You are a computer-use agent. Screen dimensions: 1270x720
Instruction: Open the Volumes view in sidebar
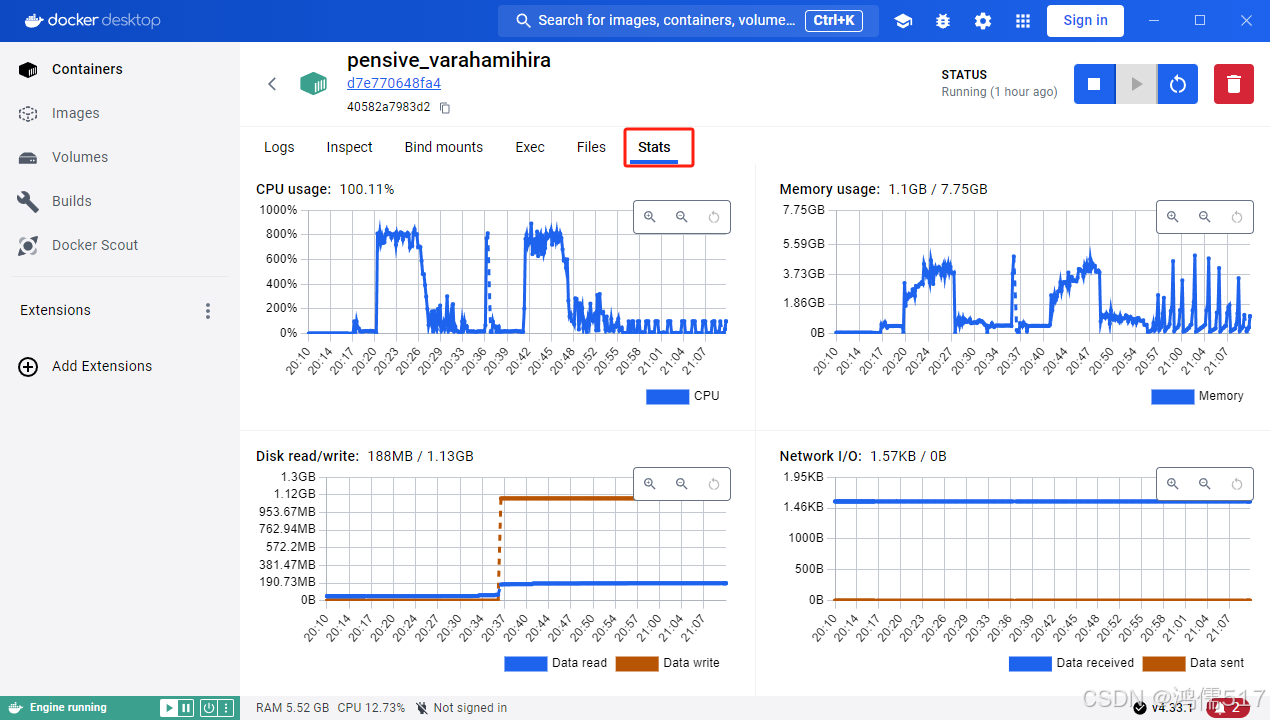pyautogui.click(x=120, y=157)
